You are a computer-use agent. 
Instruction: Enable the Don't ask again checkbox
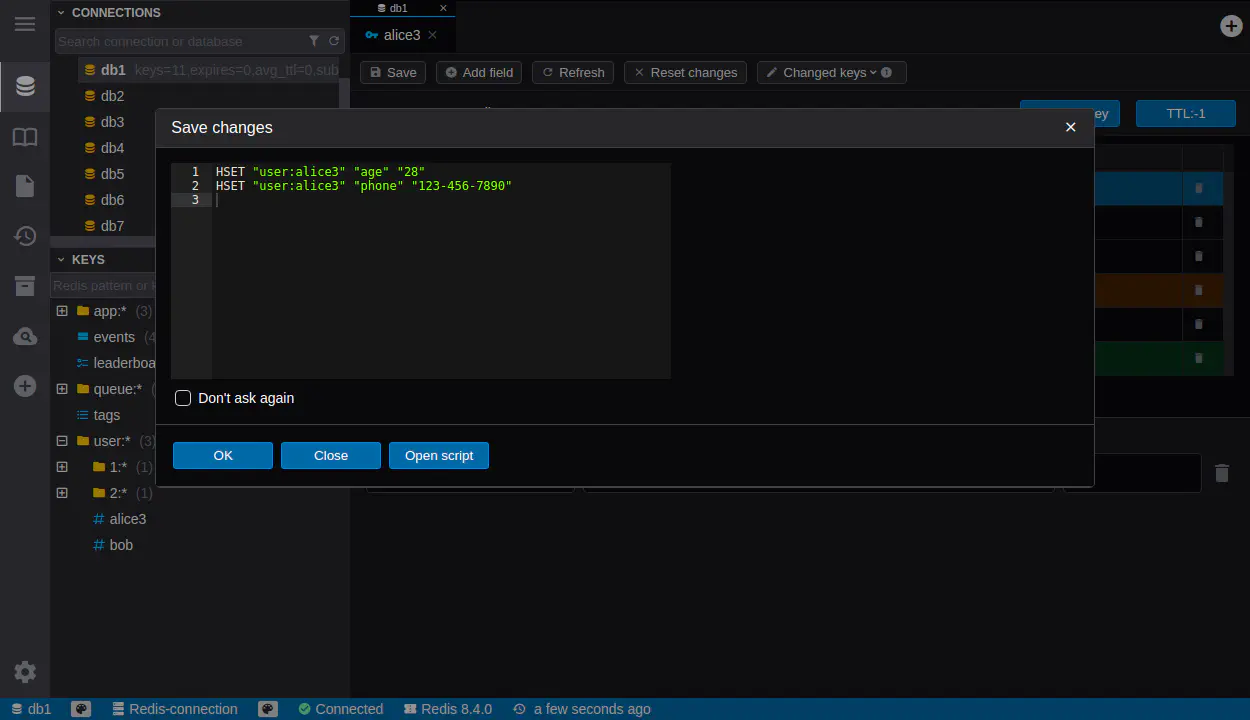click(x=183, y=398)
